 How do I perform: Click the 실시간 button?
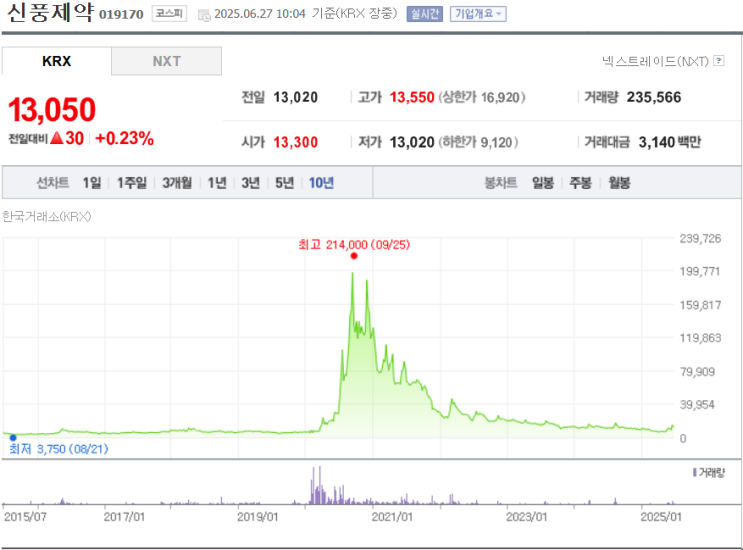[425, 14]
